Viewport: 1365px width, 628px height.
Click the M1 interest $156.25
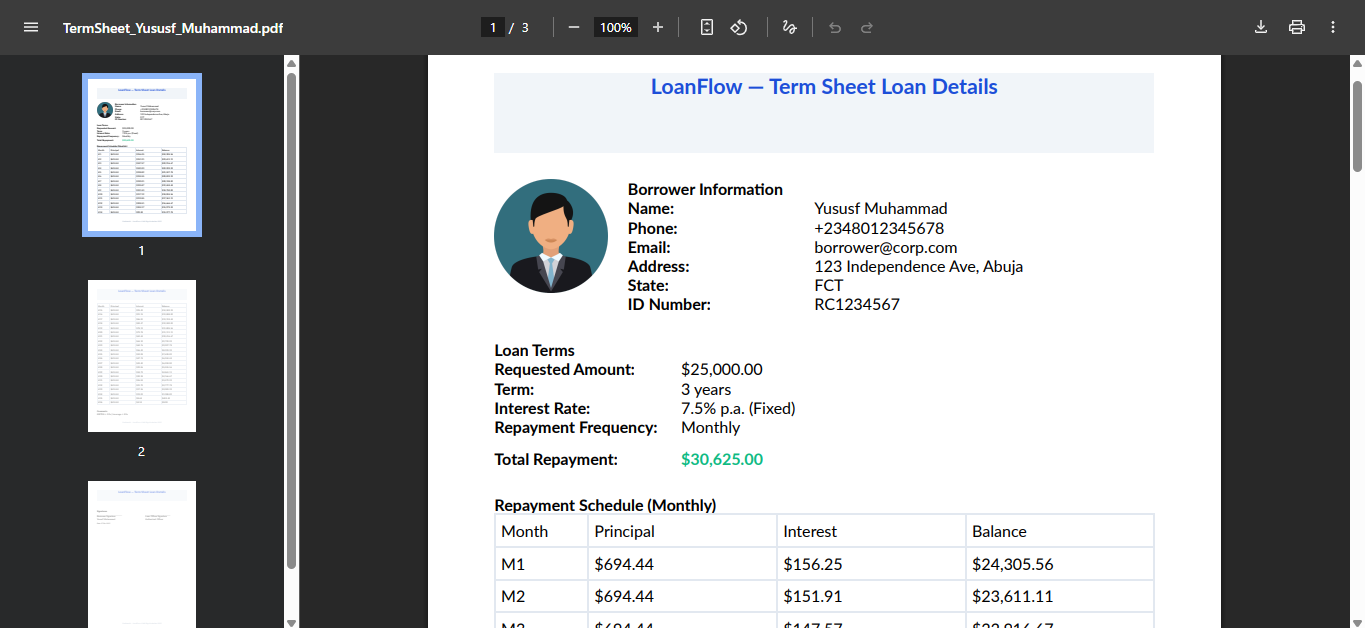coord(813,564)
